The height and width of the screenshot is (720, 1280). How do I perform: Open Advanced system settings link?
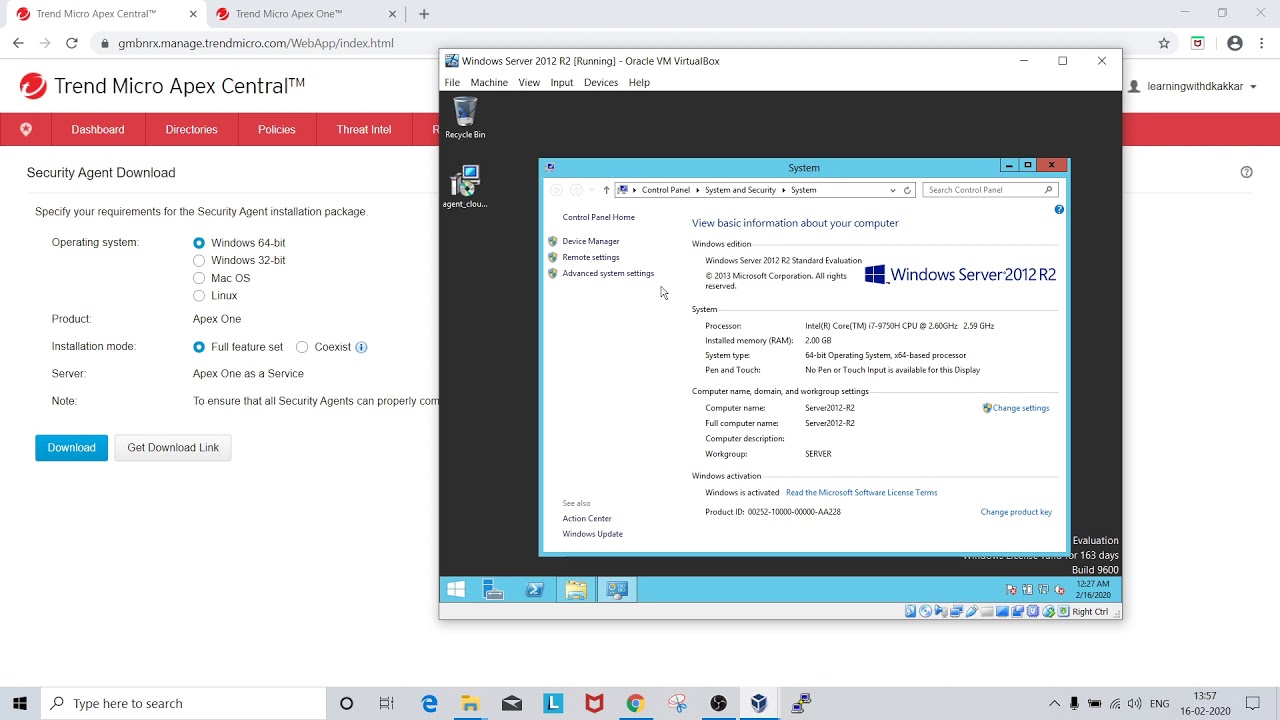coord(608,273)
